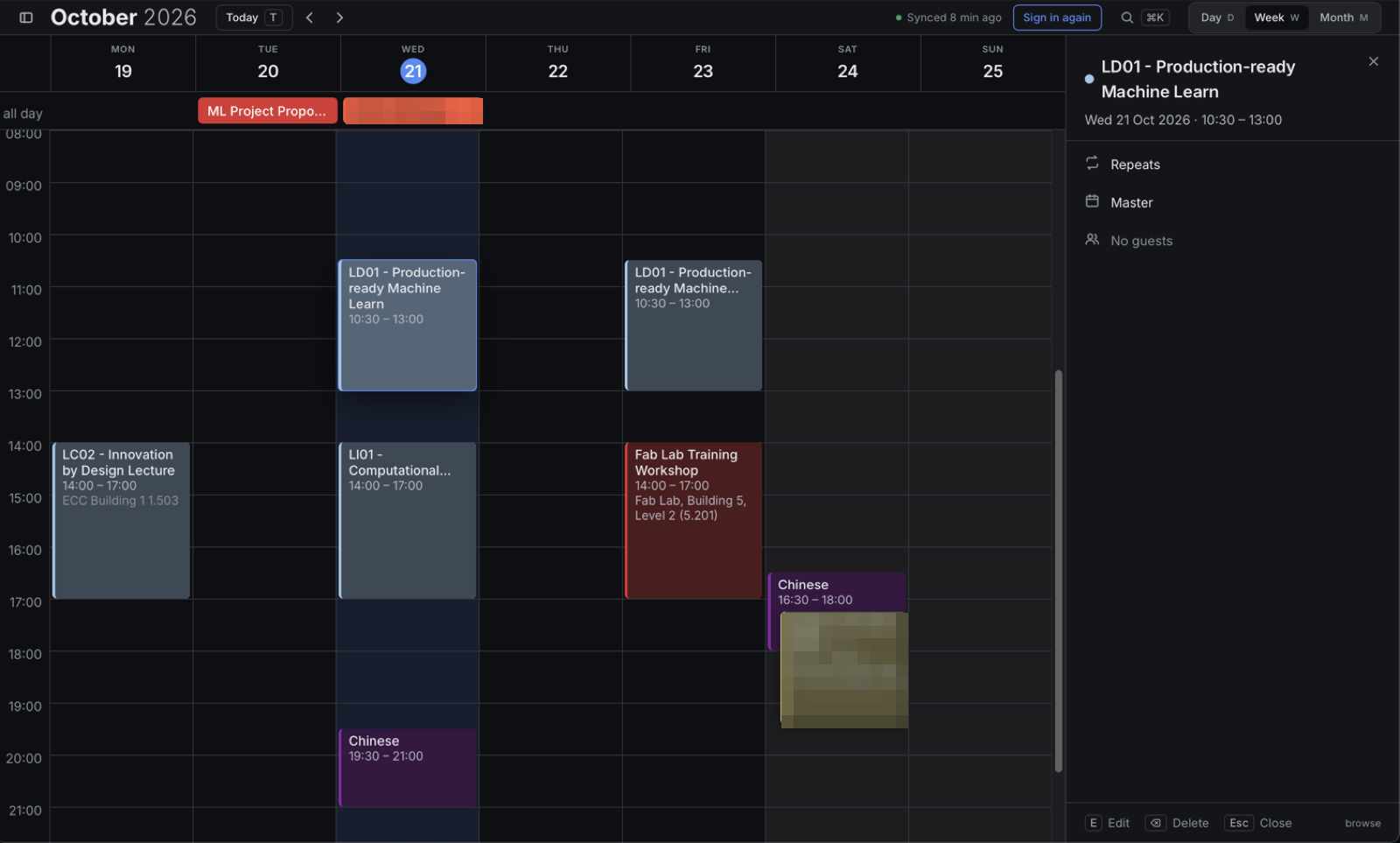The height and width of the screenshot is (843, 1400).
Task: Click the Repeats icon in details
Action: click(1092, 164)
